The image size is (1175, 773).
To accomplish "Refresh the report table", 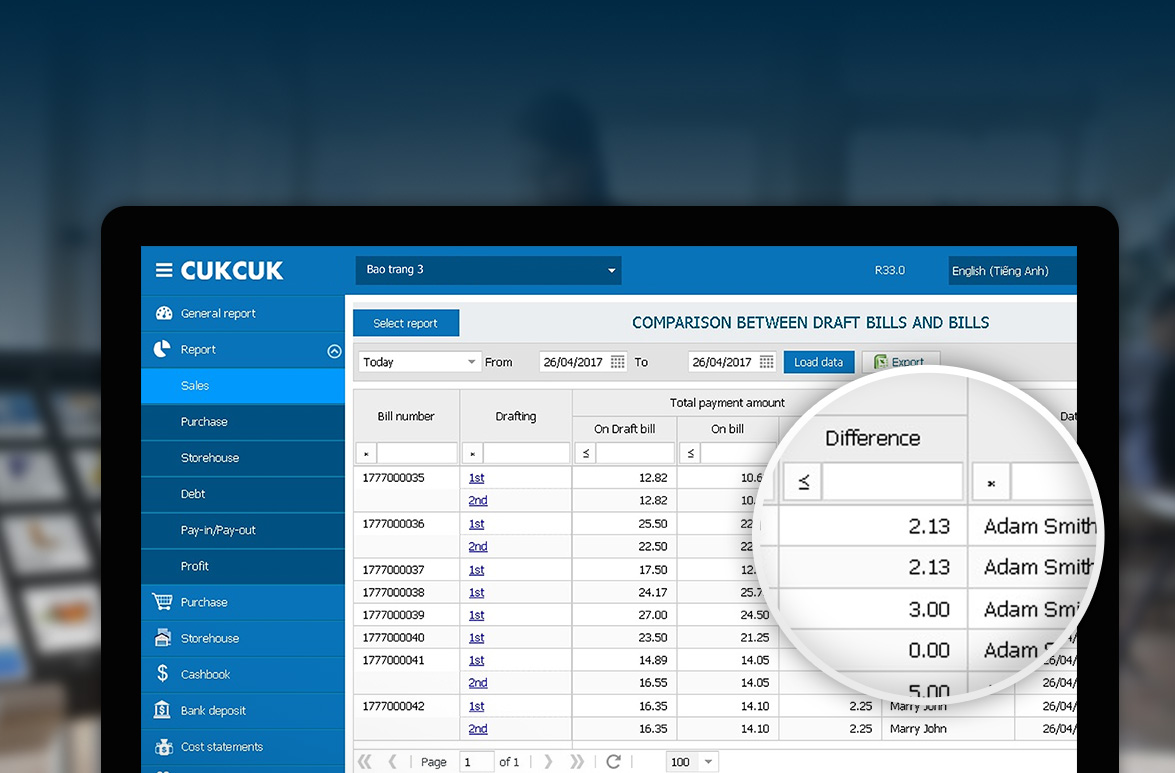I will click(x=614, y=762).
